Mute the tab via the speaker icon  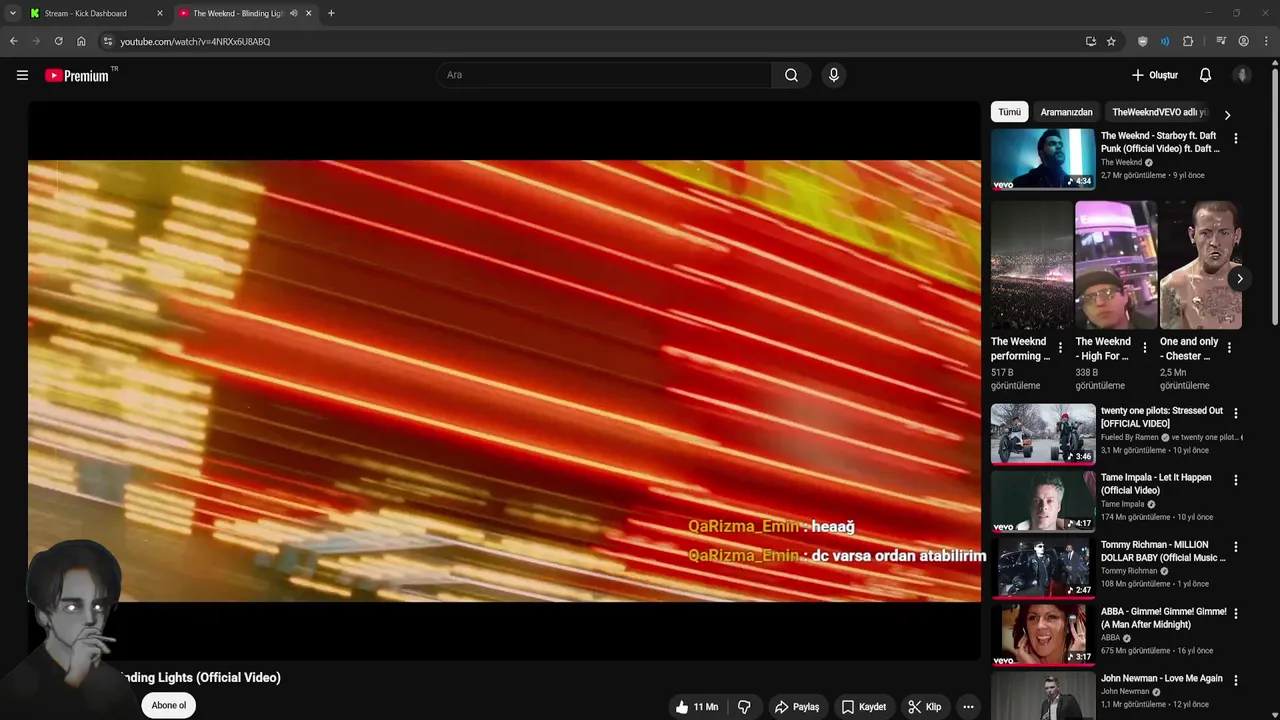pyautogui.click(x=293, y=13)
